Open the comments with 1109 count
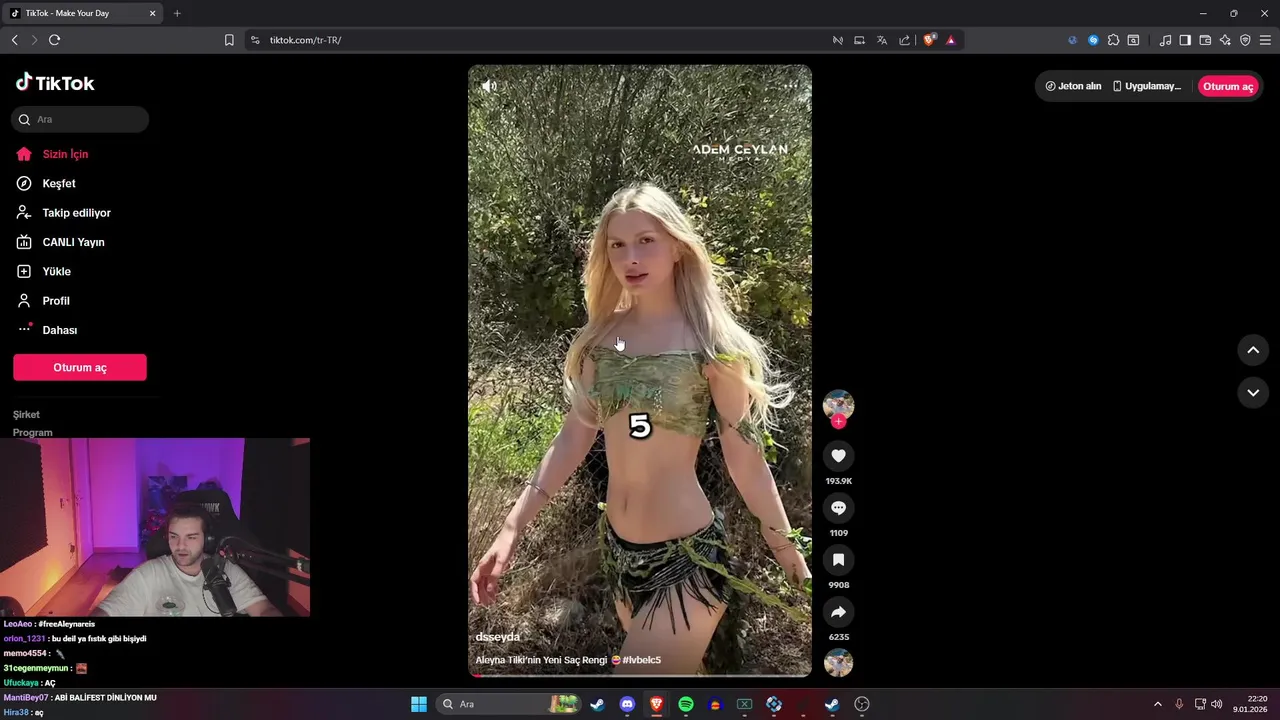This screenshot has height=720, width=1280. pos(838,508)
